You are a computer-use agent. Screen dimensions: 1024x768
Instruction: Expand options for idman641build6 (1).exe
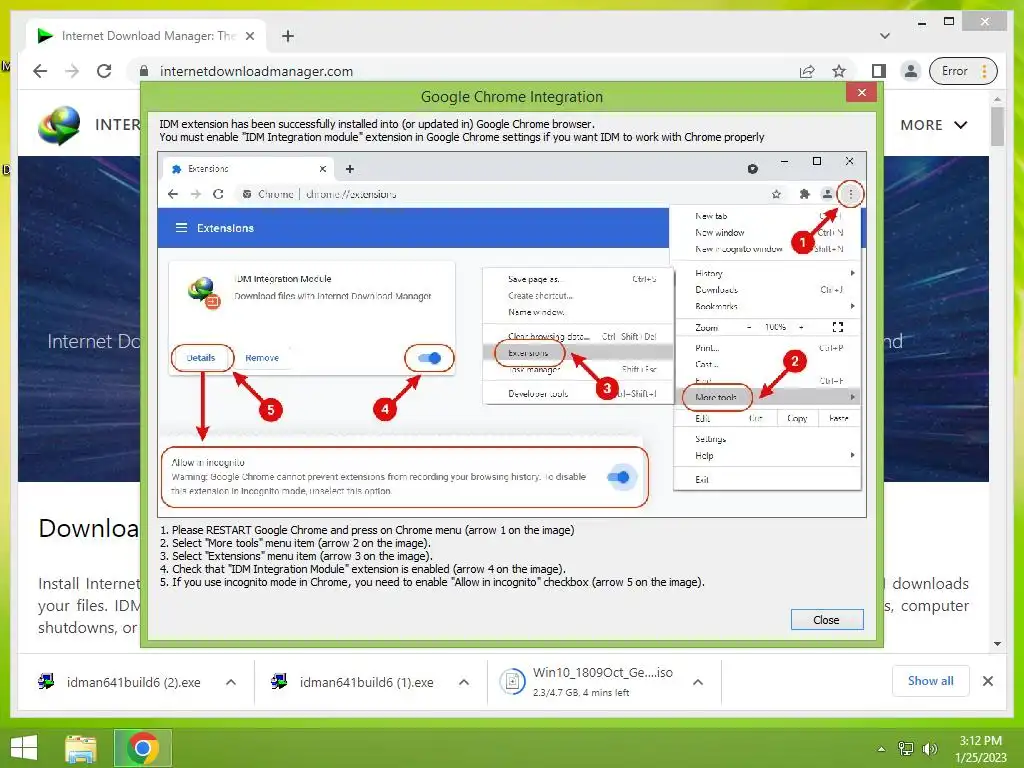click(x=464, y=682)
